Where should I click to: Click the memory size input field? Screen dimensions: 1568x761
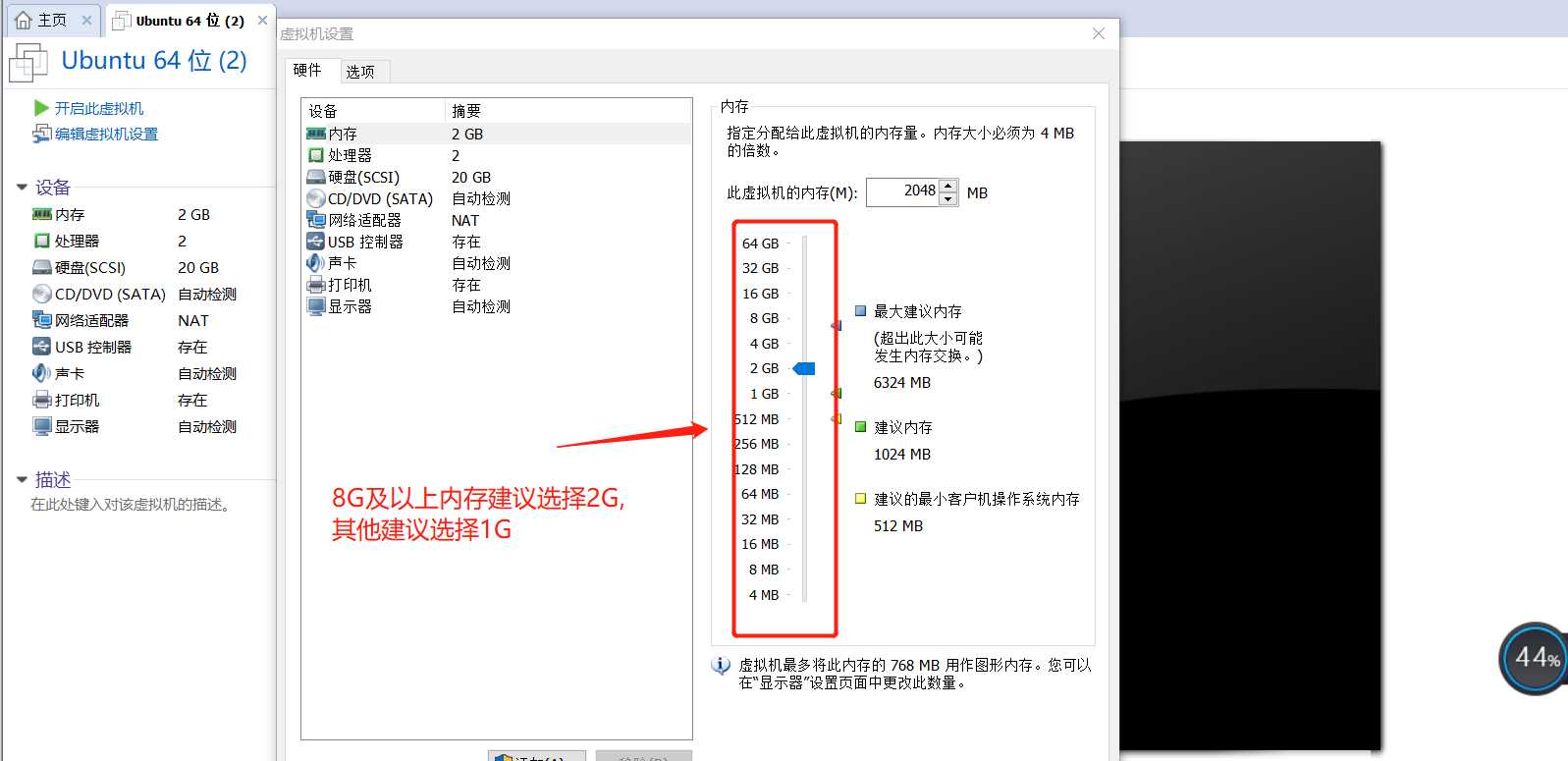click(x=902, y=191)
